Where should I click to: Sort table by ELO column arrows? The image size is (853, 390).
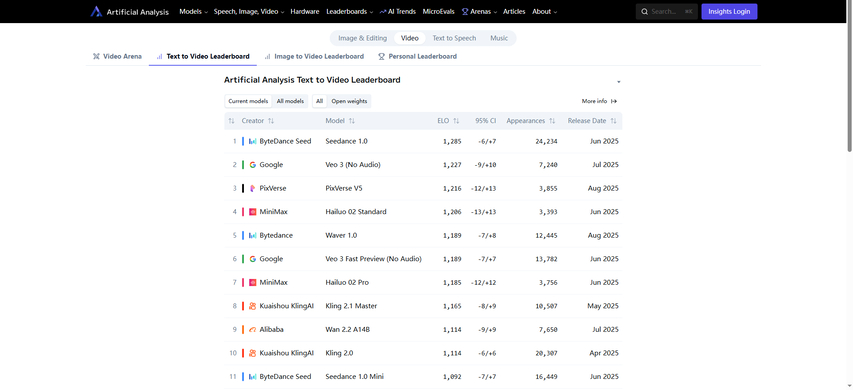(456, 121)
